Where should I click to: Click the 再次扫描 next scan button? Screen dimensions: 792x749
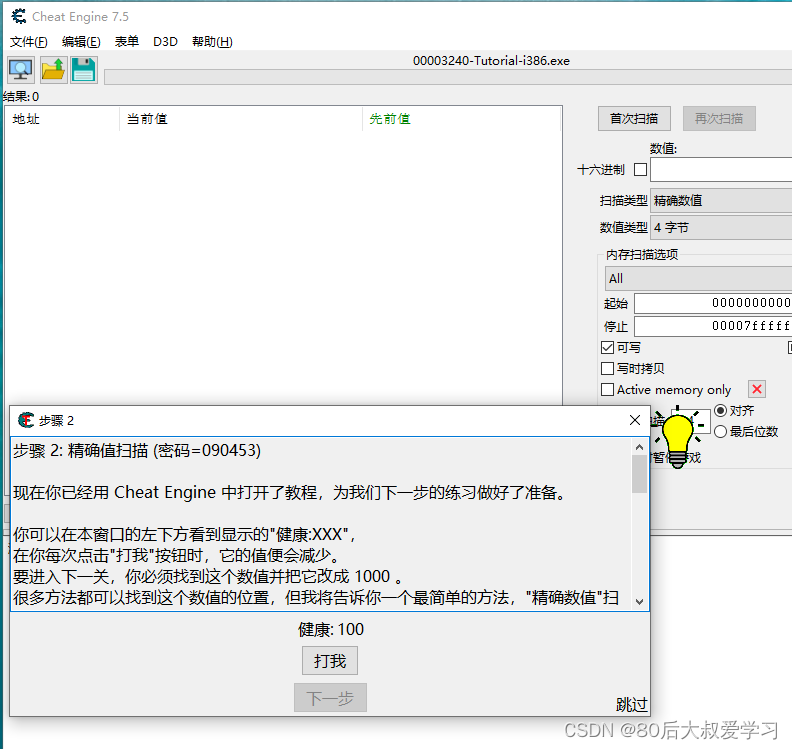(719, 119)
